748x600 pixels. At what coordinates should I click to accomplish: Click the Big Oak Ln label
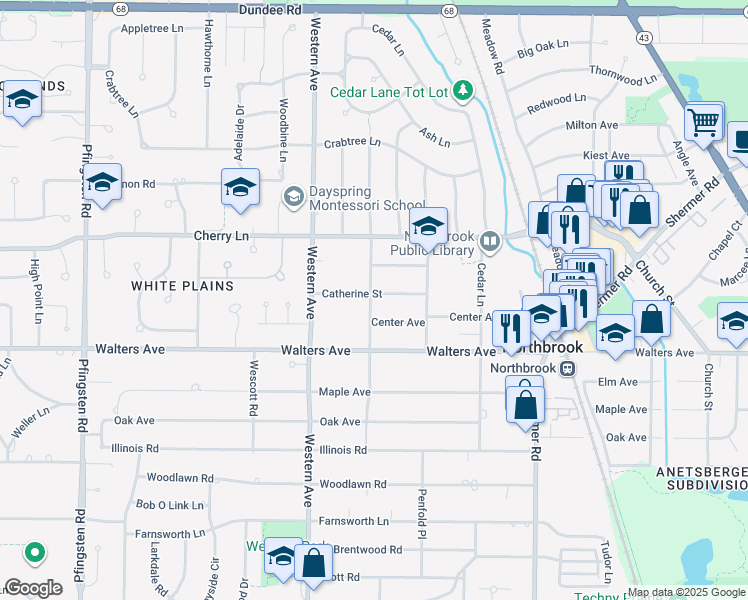pos(543,48)
